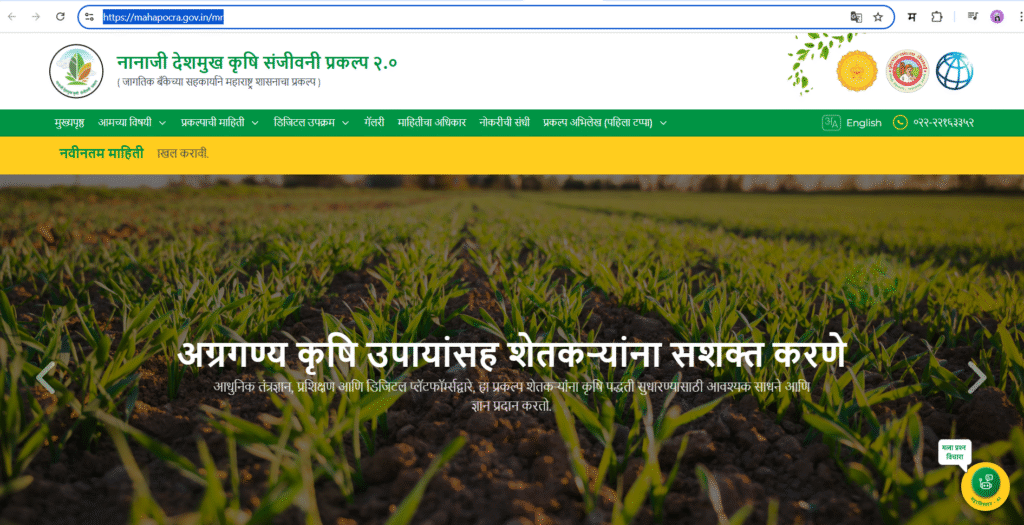Click the Maharashtra government emblem logo
Viewport: 1024px width, 525px height.
[x=856, y=71]
